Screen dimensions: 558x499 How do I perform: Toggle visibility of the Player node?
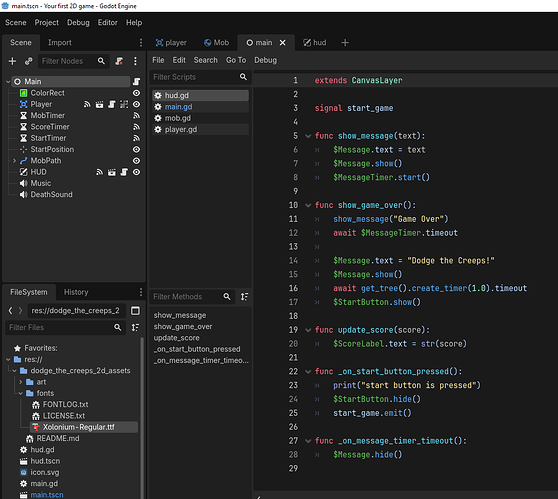coord(136,104)
